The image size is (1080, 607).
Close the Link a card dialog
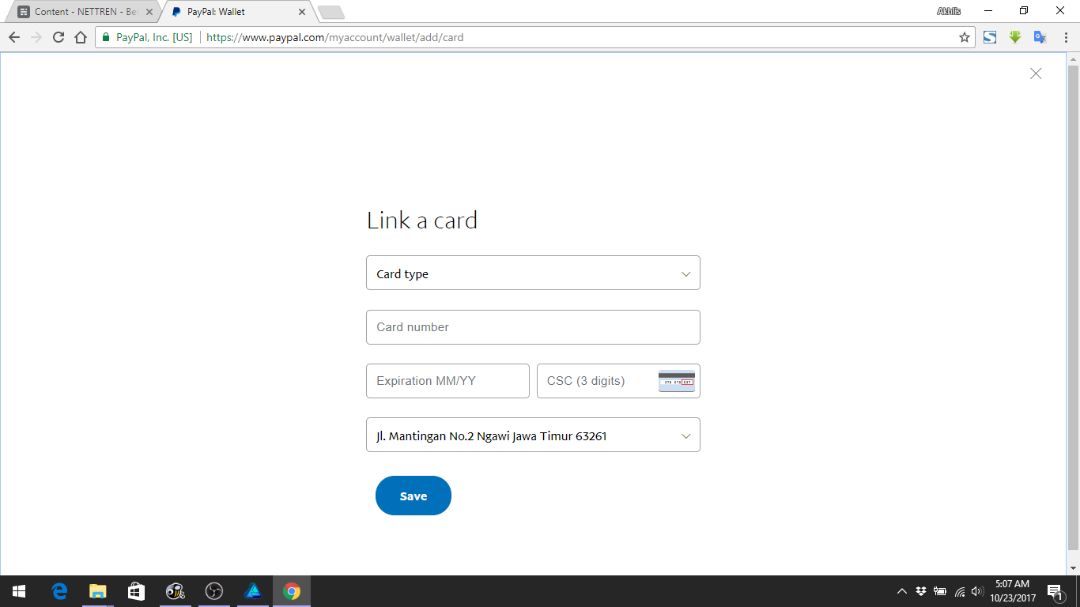[1035, 74]
